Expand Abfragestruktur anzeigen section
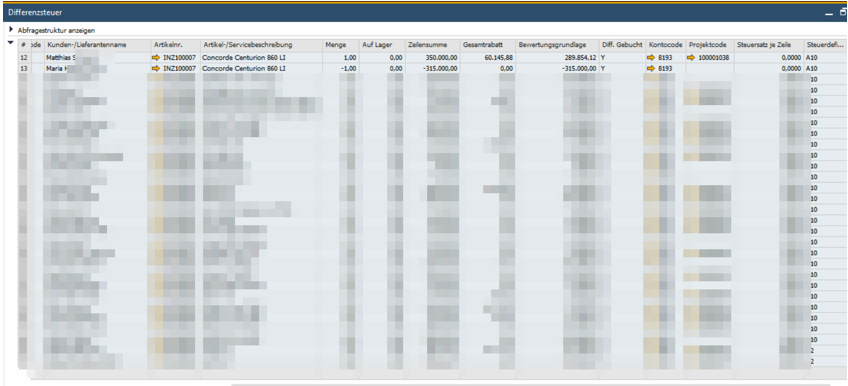The height and width of the screenshot is (386, 848). click(x=11, y=30)
